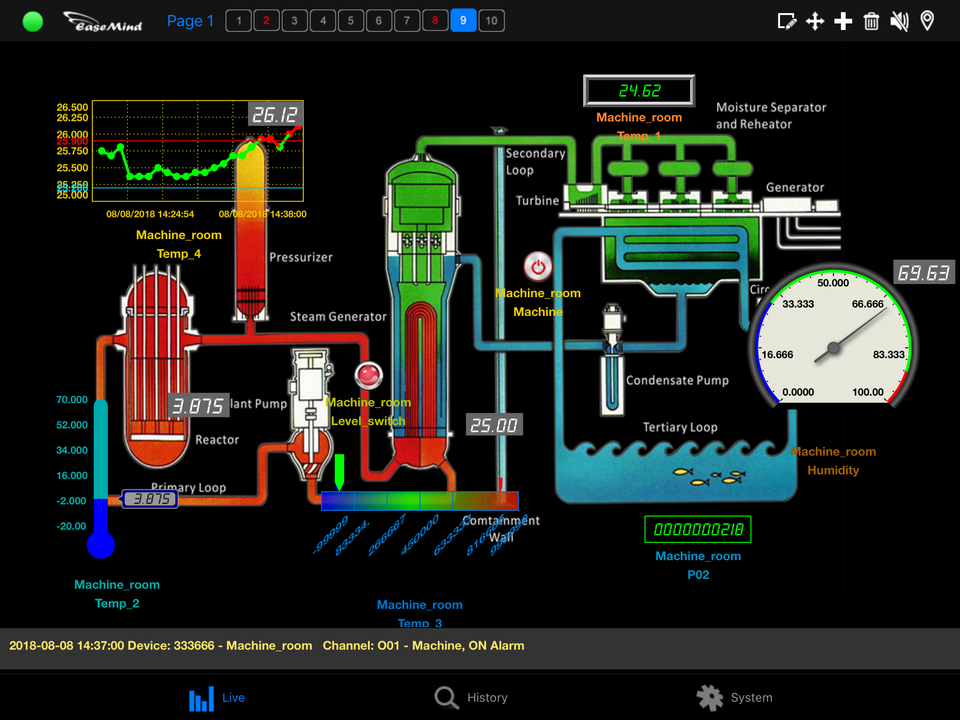This screenshot has width=960, height=720.
Task: Click the plus icon to add widget
Action: (843, 21)
